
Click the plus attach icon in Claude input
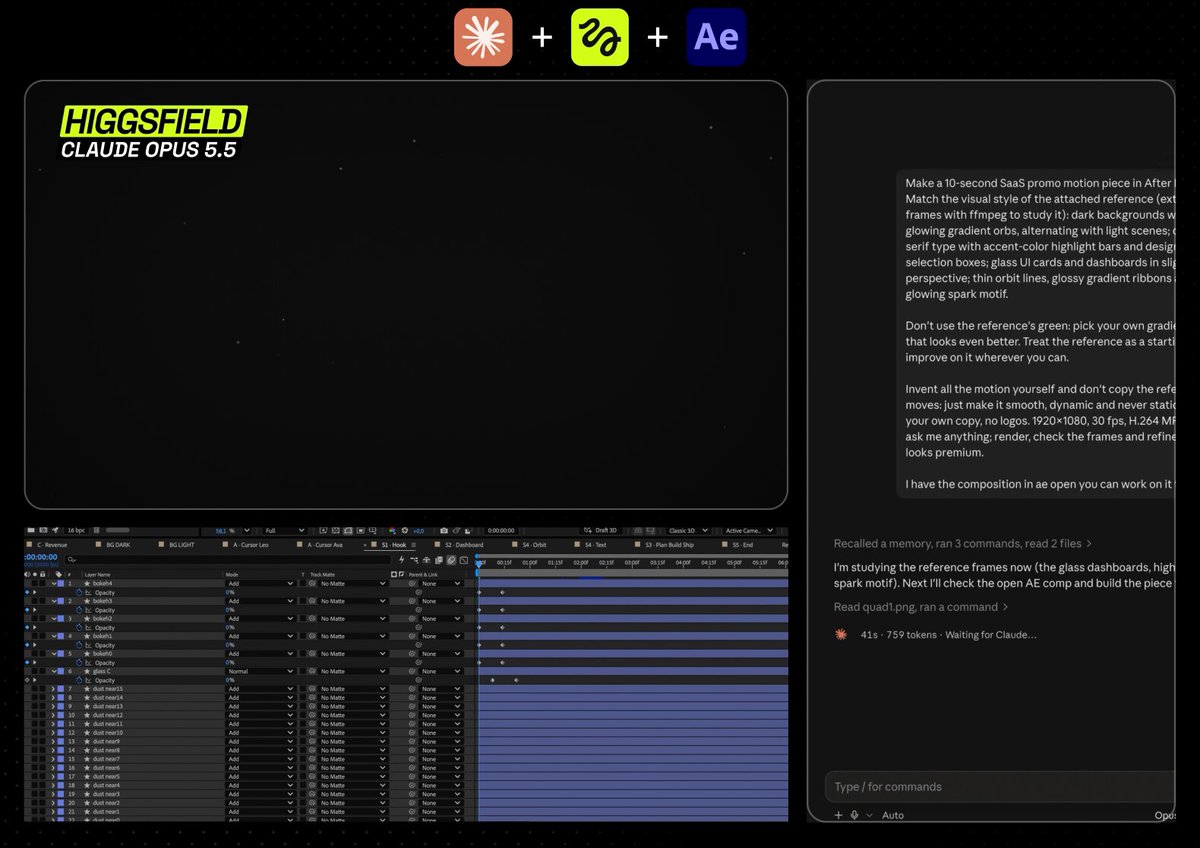coord(839,815)
